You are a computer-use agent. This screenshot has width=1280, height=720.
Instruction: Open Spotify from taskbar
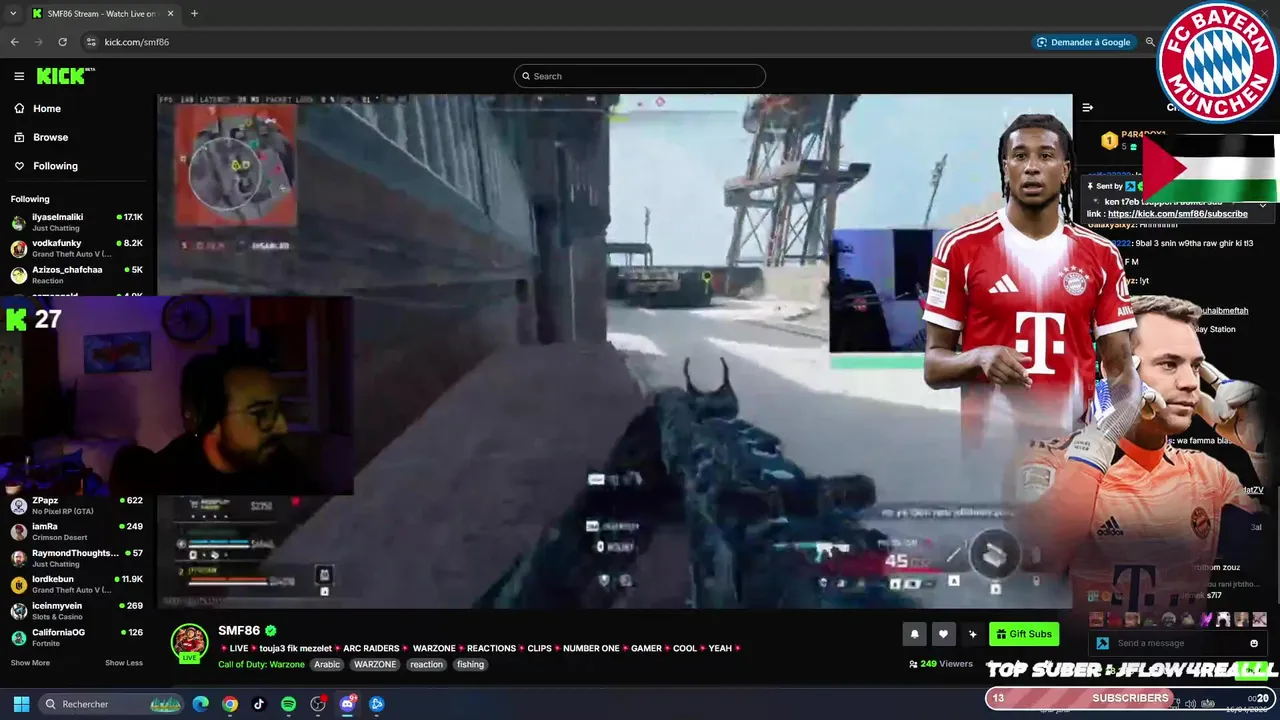tap(288, 704)
